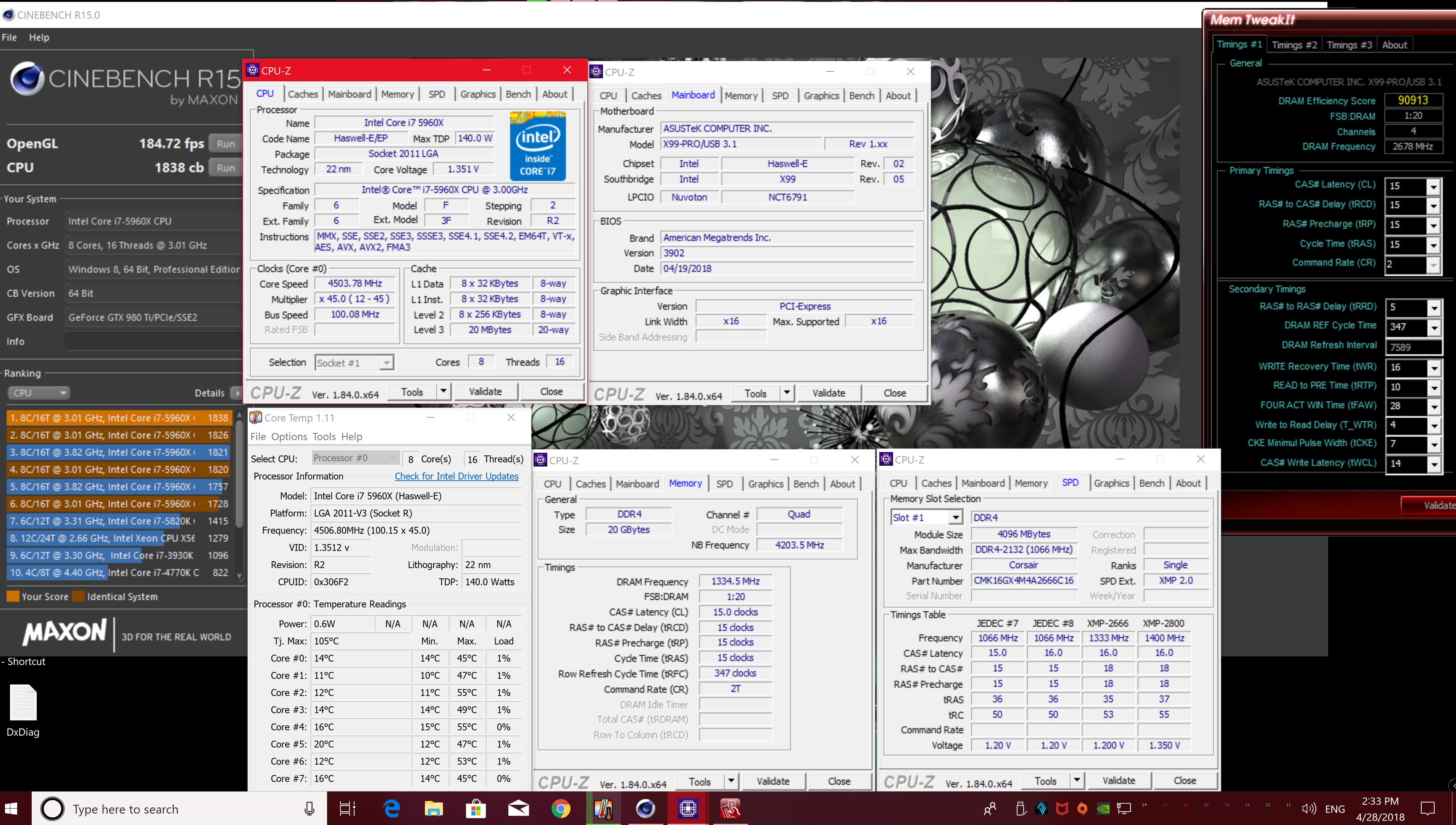Viewport: 1456px width, 825px height.
Task: Switch to CPU-Z chip taskbar icon
Action: [687, 809]
